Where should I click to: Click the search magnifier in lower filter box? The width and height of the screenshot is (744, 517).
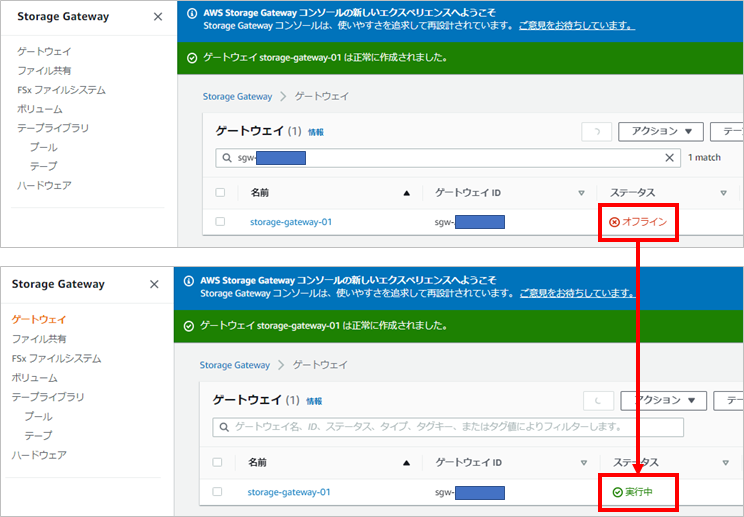pyautogui.click(x=224, y=427)
